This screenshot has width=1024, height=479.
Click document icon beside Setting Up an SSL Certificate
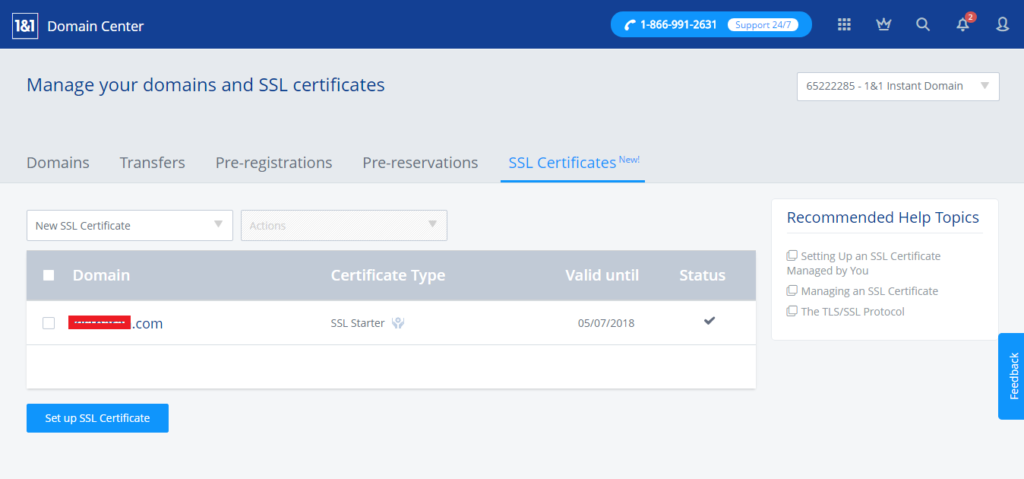792,256
